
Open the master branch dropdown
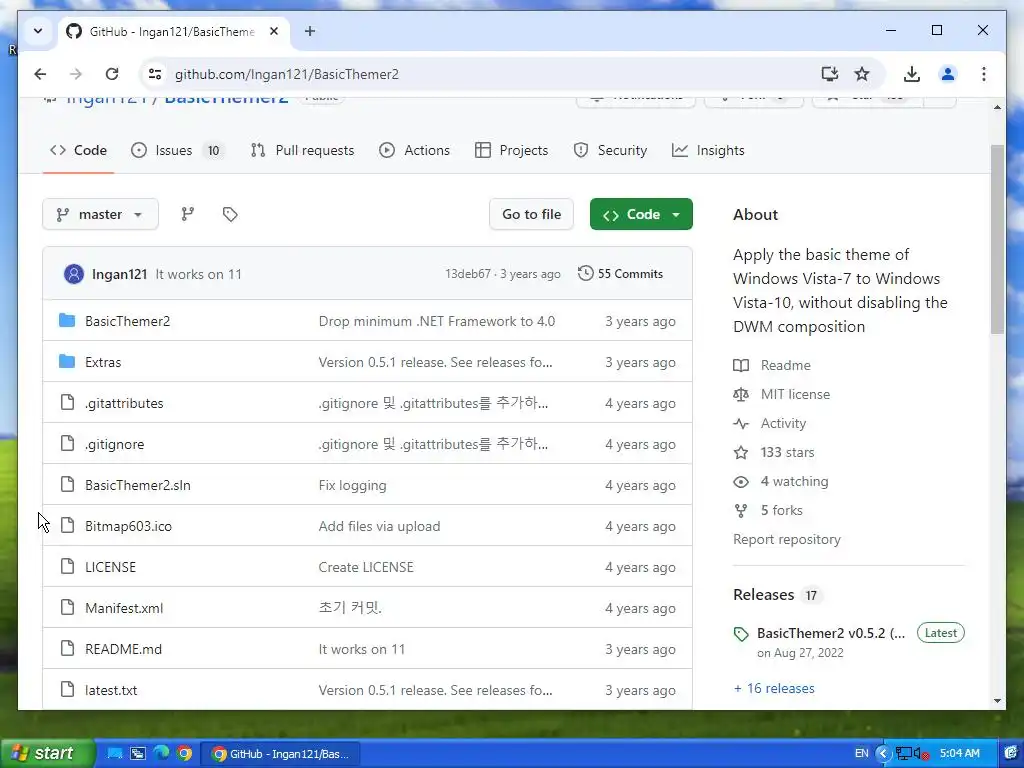click(x=101, y=214)
